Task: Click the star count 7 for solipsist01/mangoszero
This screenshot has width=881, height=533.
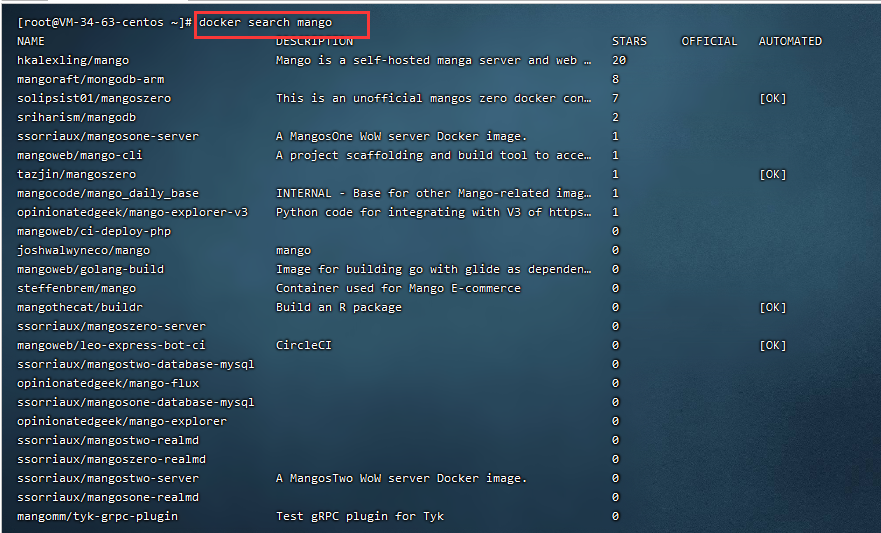Action: click(x=615, y=98)
